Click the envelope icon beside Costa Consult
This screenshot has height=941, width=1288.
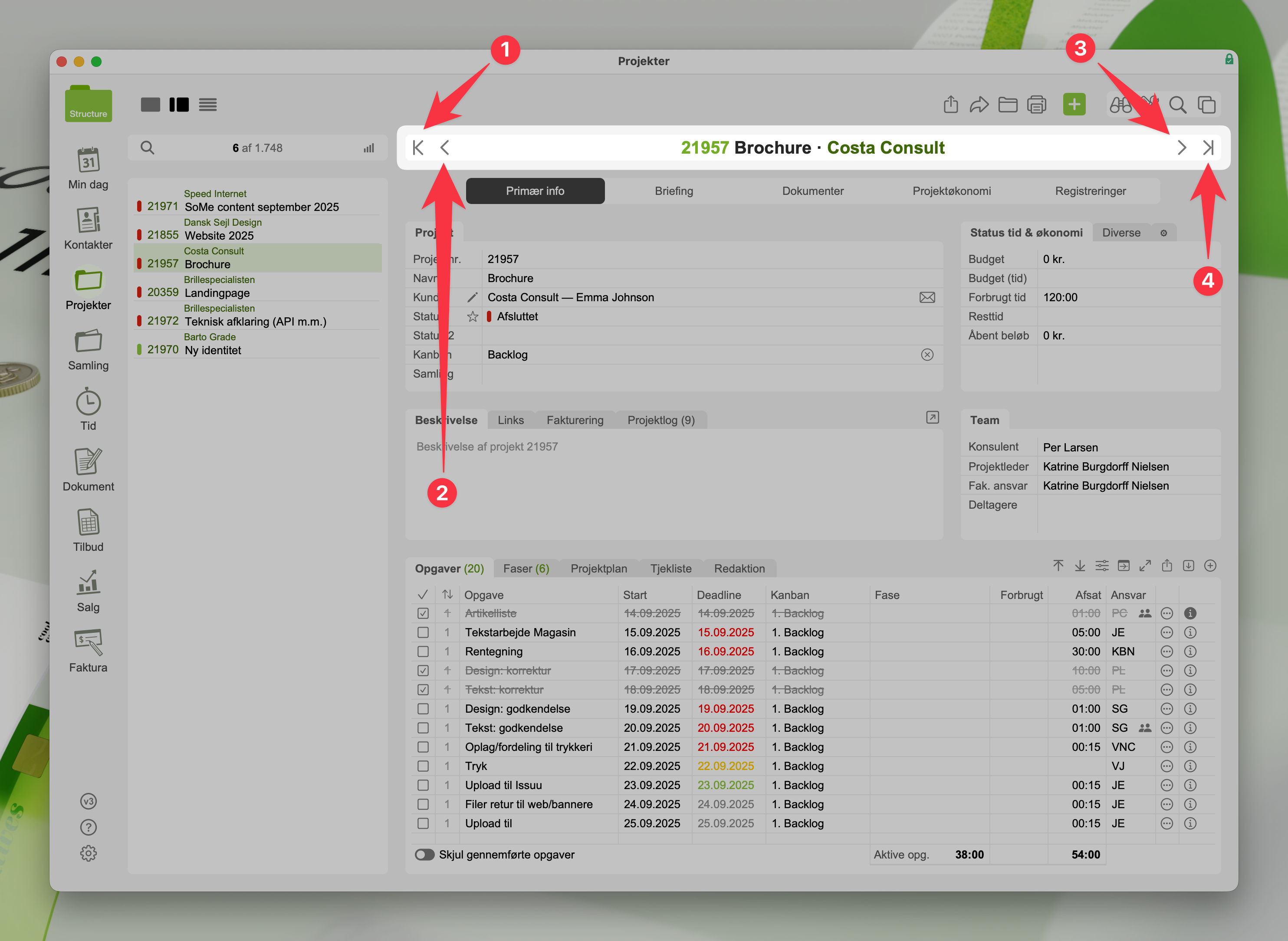click(927, 297)
